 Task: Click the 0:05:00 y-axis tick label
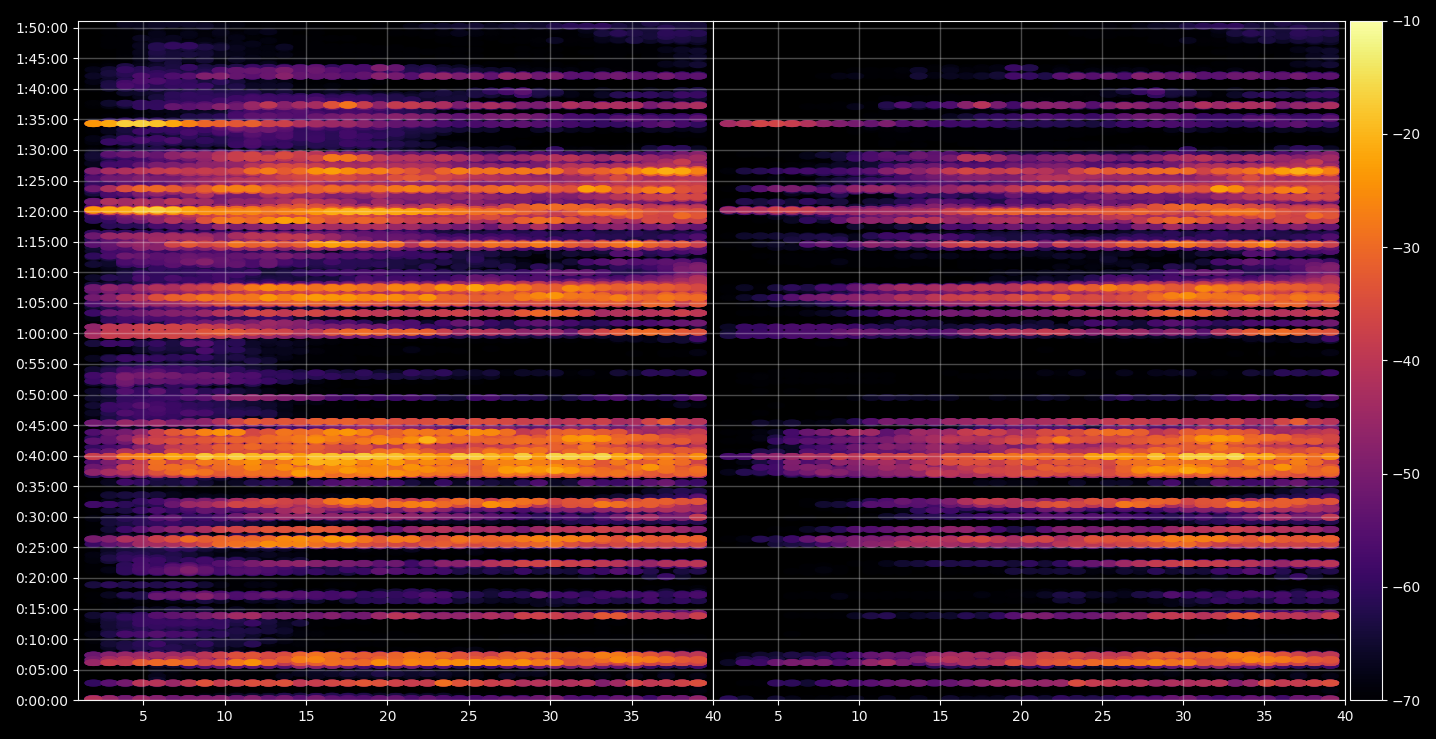pyautogui.click(x=43, y=670)
